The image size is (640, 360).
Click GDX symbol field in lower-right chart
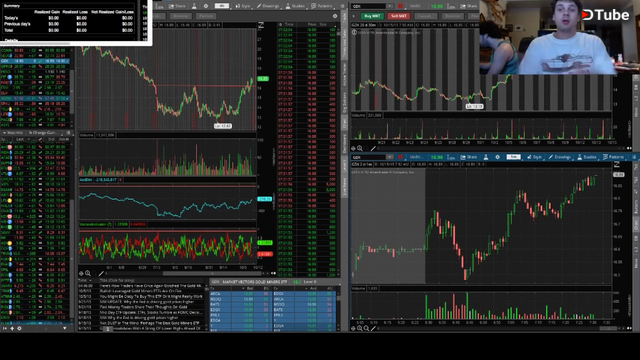[369, 157]
